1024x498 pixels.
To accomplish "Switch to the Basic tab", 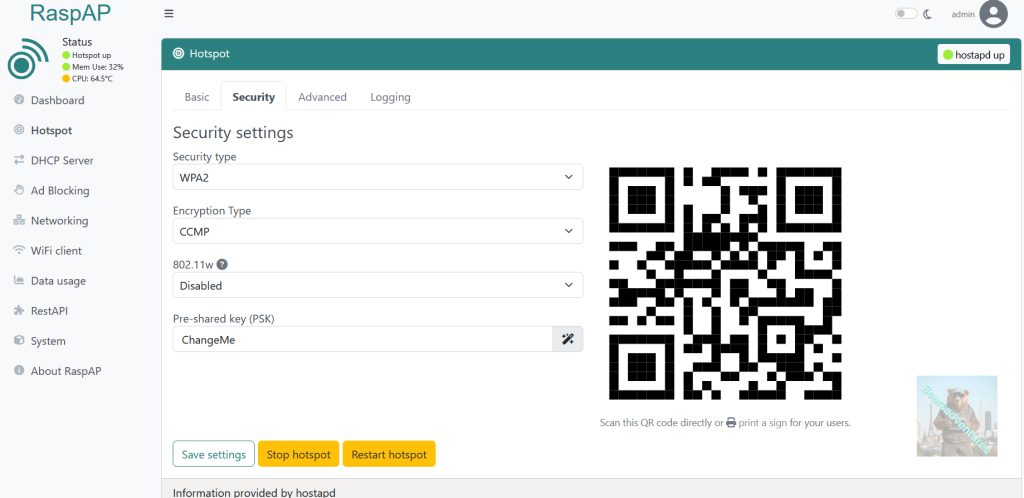I will click(x=197, y=97).
